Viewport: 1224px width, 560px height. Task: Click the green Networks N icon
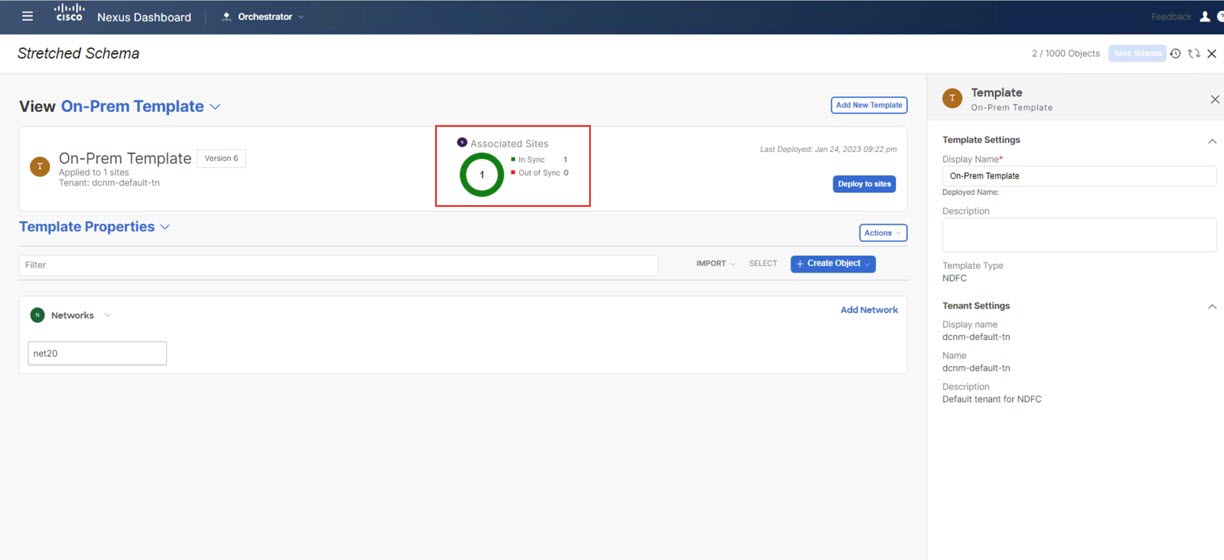[37, 315]
